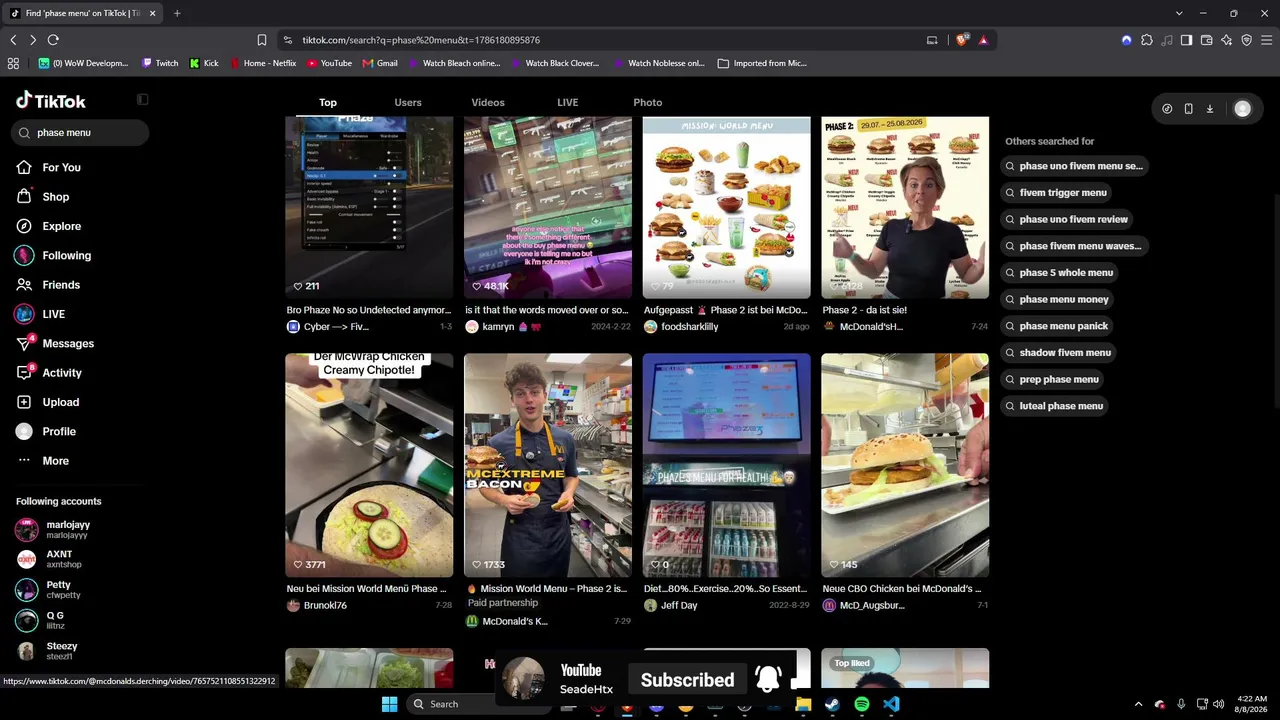Open the 'Imported from Mic...' bookmarks folder
This screenshot has height=720, width=1280.
(x=762, y=63)
